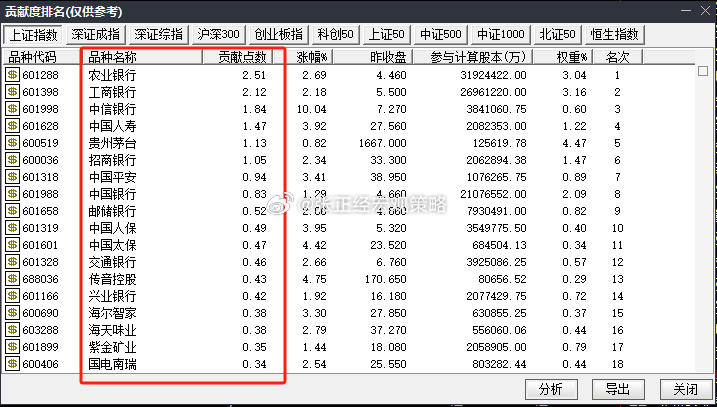Select the 中国人保 row name
Viewport: 717px width, 407px height.
click(112, 228)
